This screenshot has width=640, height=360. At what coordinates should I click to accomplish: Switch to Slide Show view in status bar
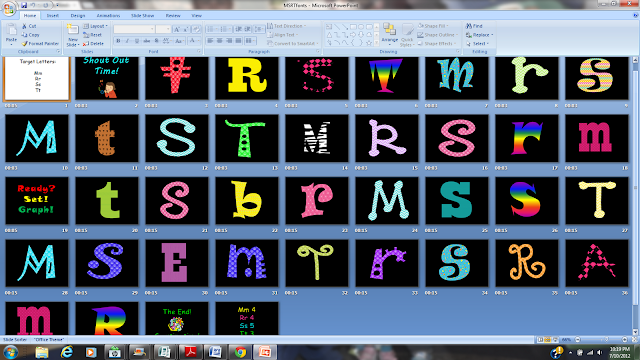[x=555, y=340]
